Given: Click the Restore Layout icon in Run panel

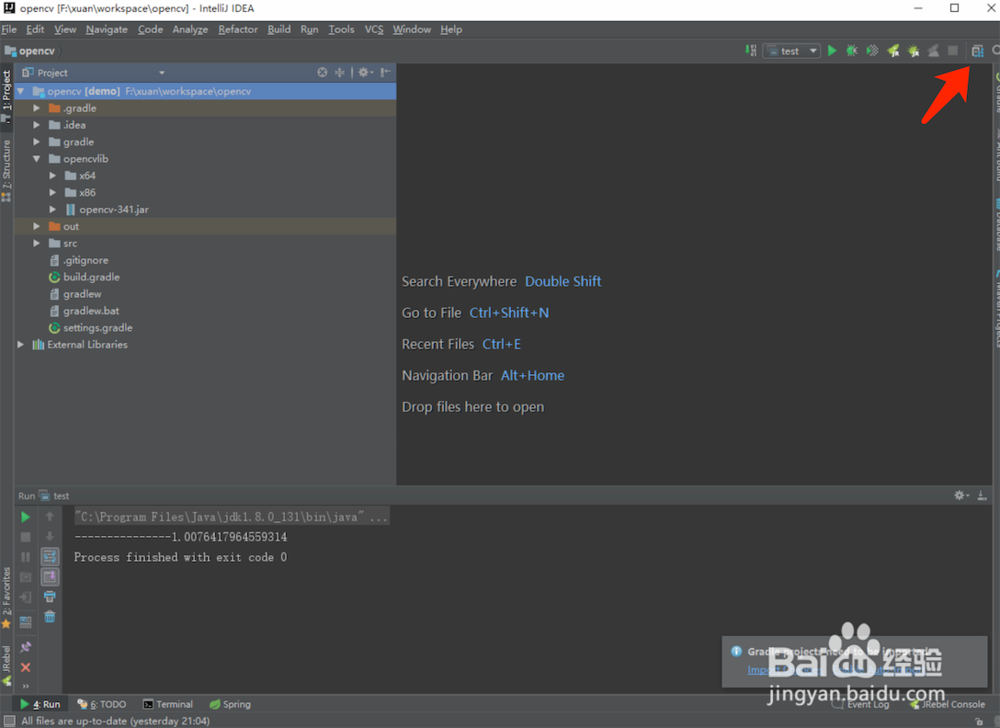Looking at the screenshot, I should (26, 622).
